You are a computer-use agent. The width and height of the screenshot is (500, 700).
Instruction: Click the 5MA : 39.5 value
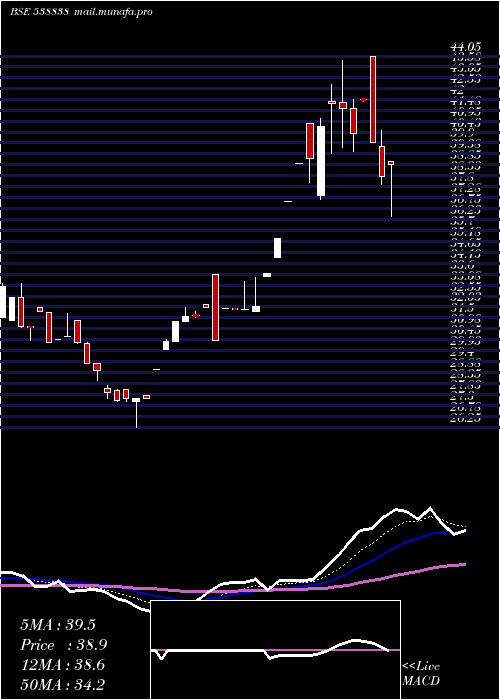[x=58, y=625]
